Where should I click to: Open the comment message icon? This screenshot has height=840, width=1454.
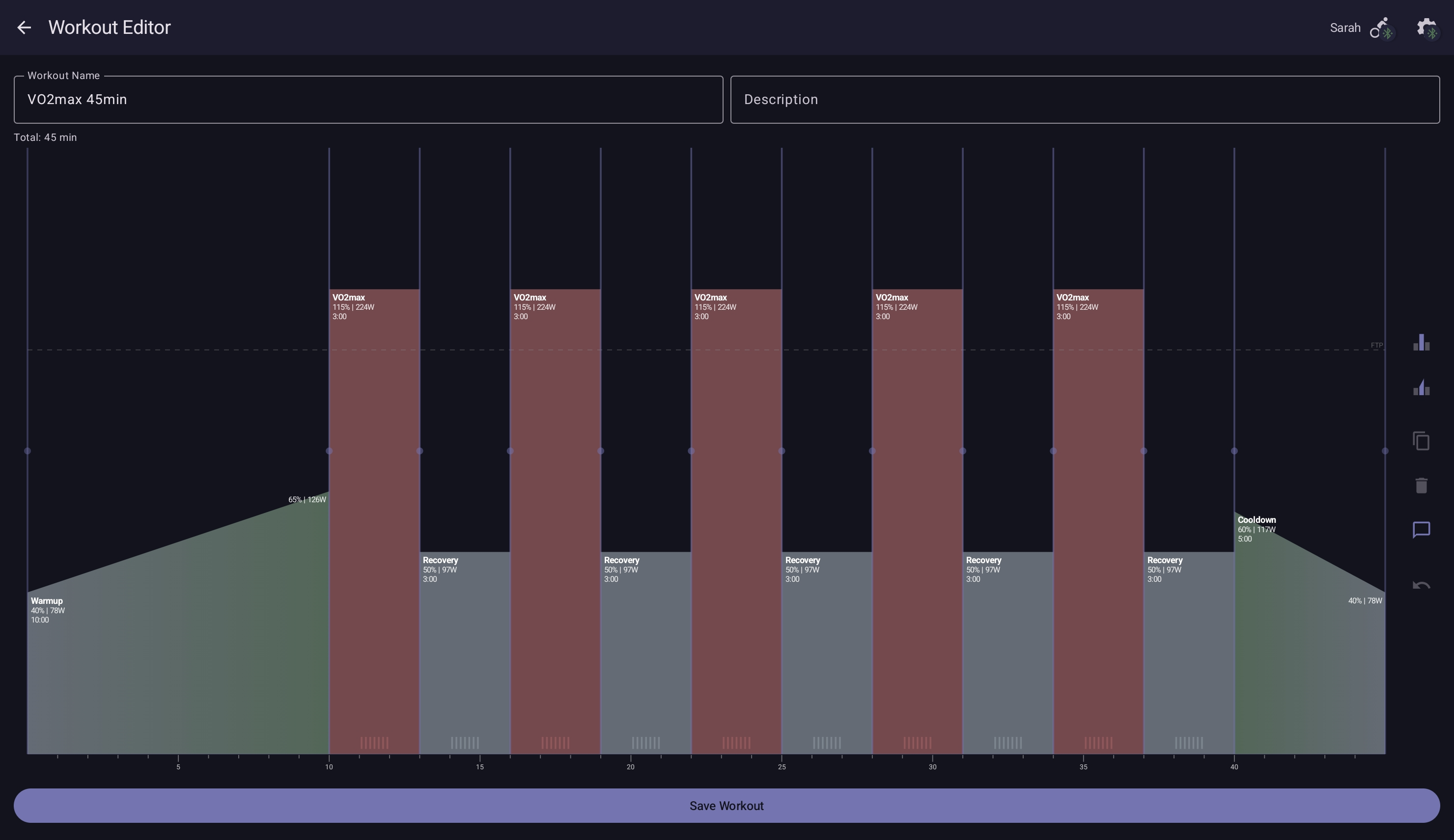tap(1421, 530)
